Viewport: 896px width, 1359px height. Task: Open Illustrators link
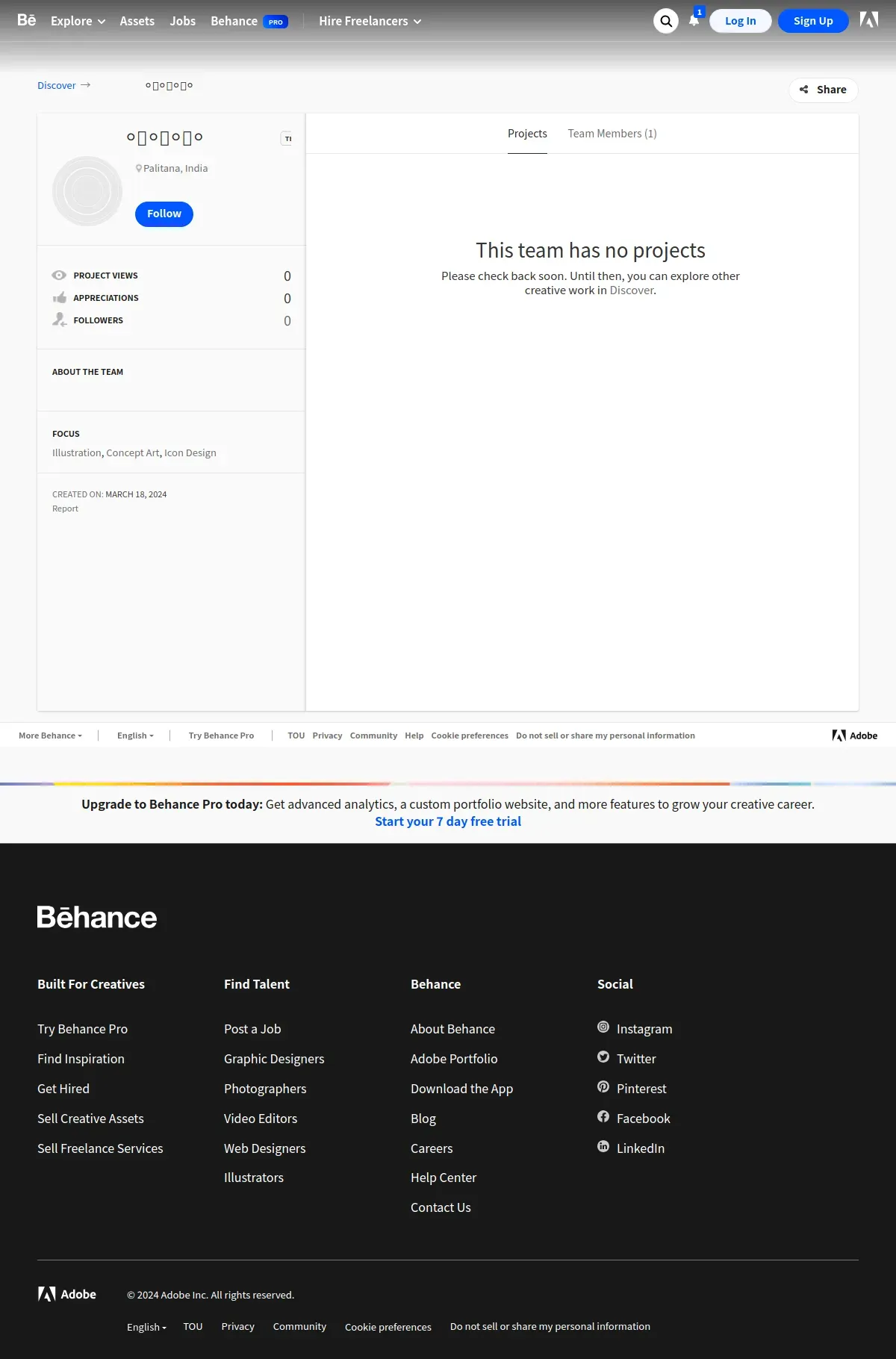[x=254, y=1178]
